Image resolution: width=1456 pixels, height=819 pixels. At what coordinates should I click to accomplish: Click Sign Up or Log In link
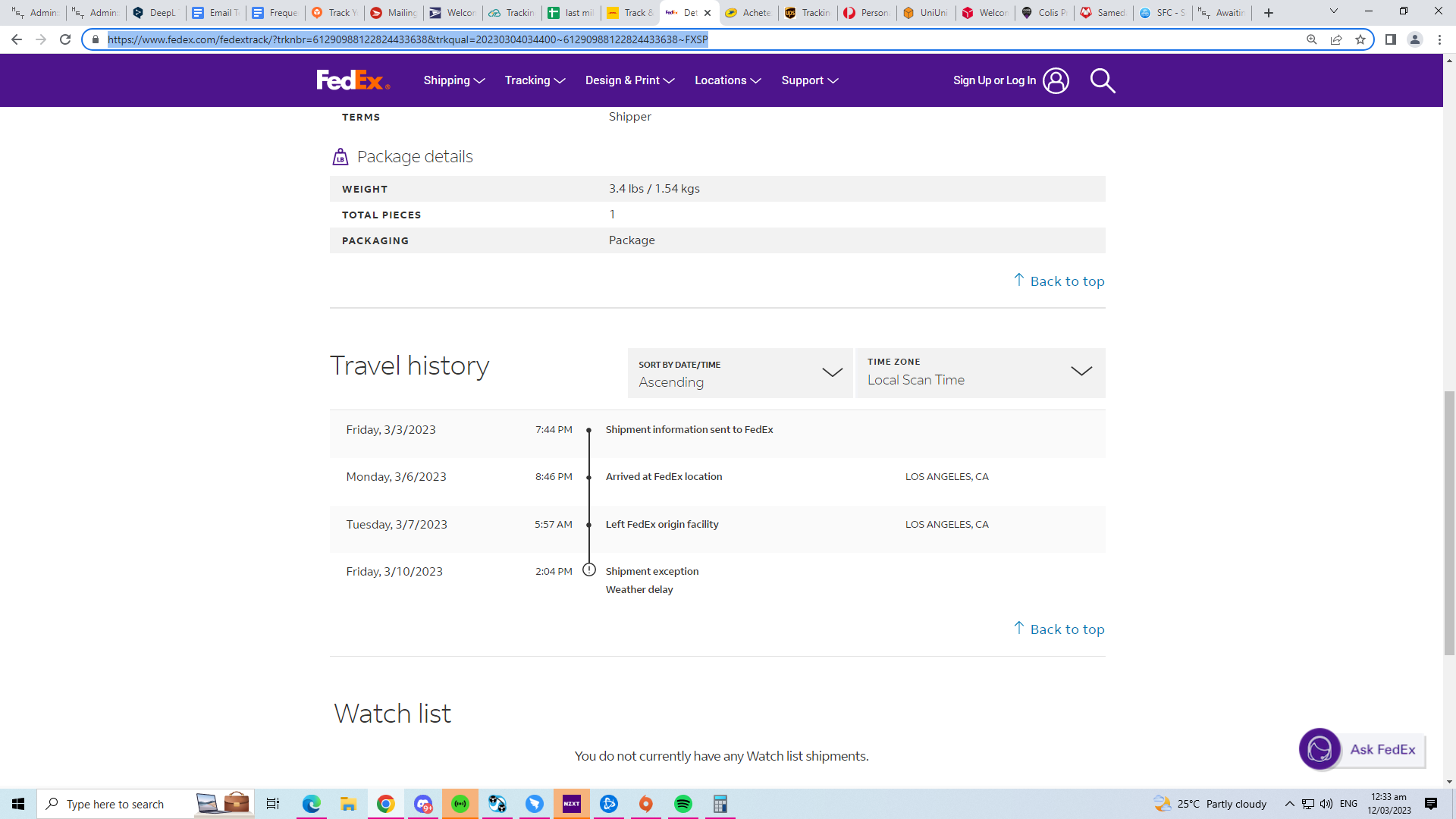pos(994,80)
